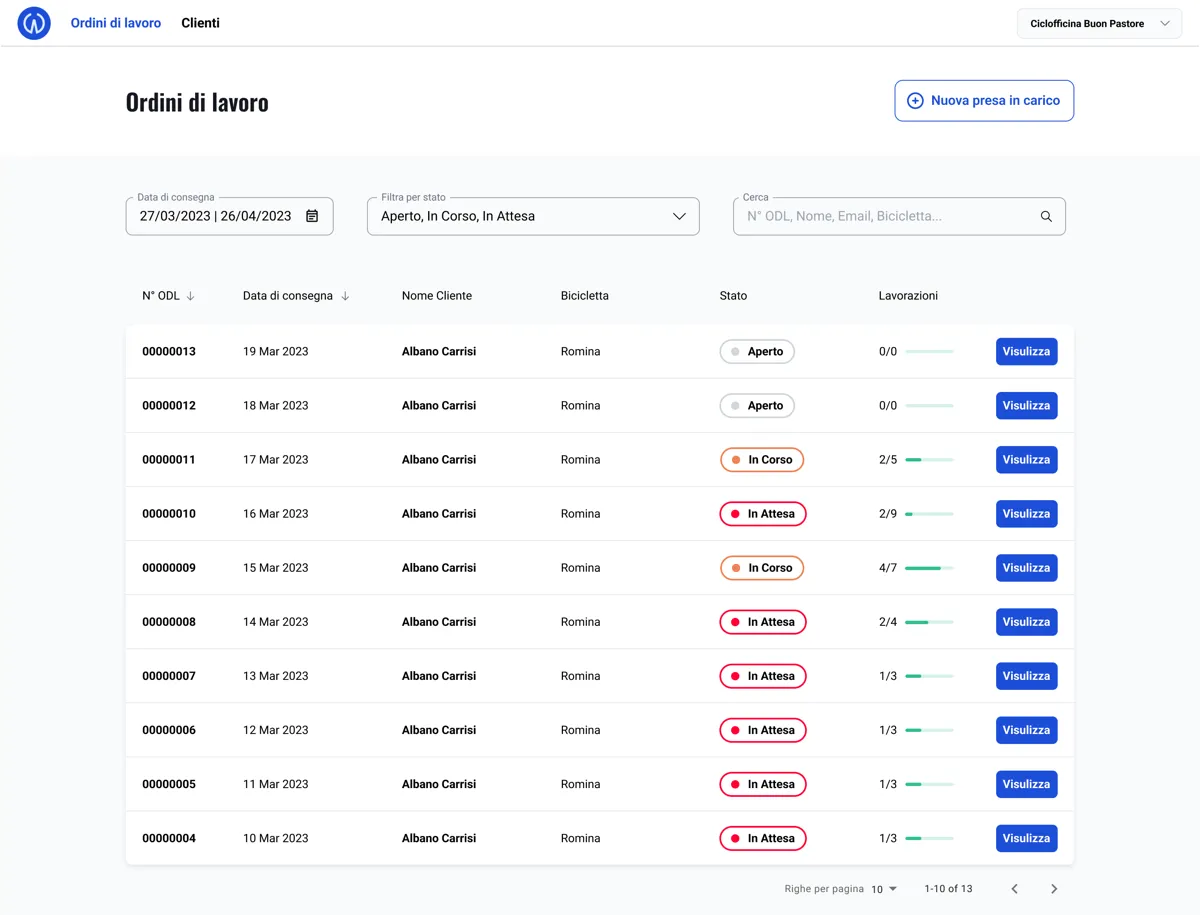Click the Nome Cliente column header
Image resolution: width=1200 pixels, height=915 pixels.
pos(437,296)
